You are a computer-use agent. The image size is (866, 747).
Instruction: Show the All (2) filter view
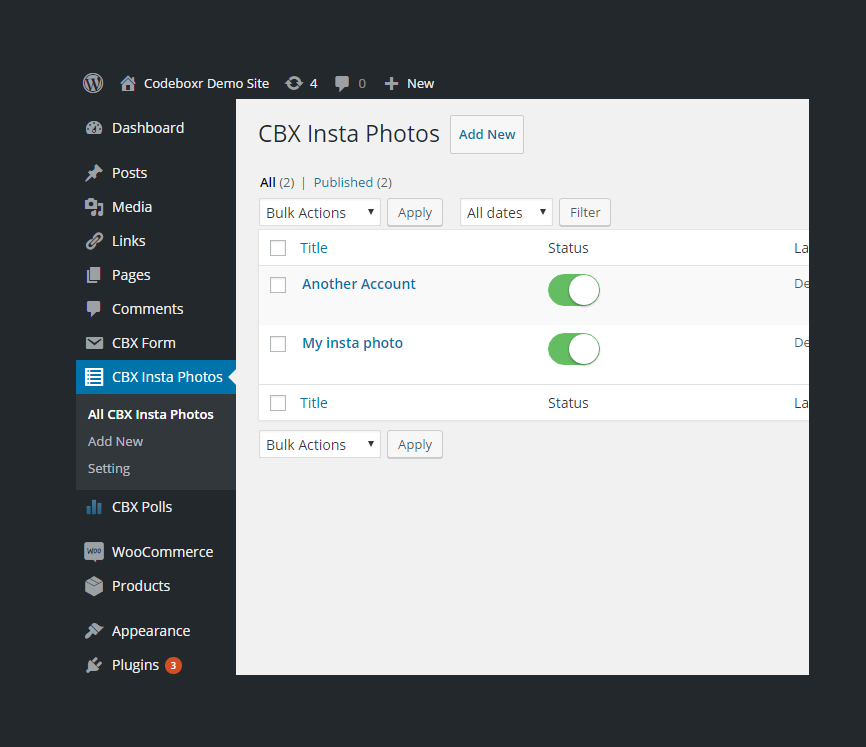(x=277, y=183)
